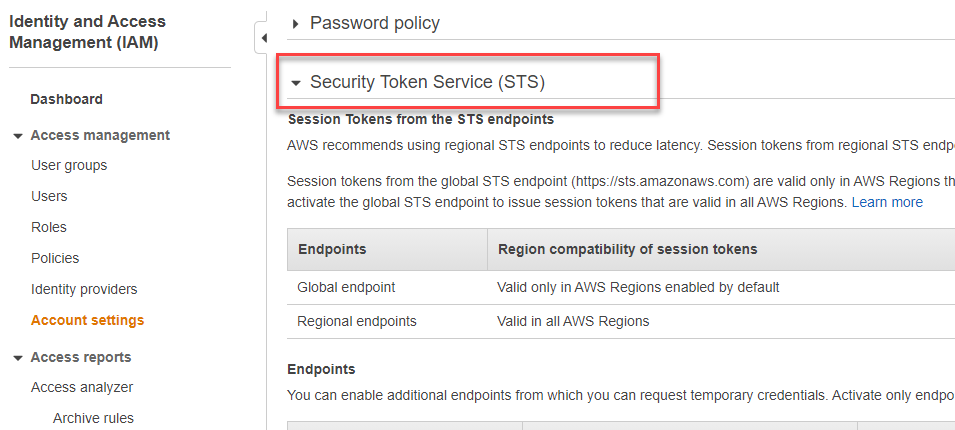955x430 pixels.
Task: Click the Identity and Access Management title
Action: 88,32
